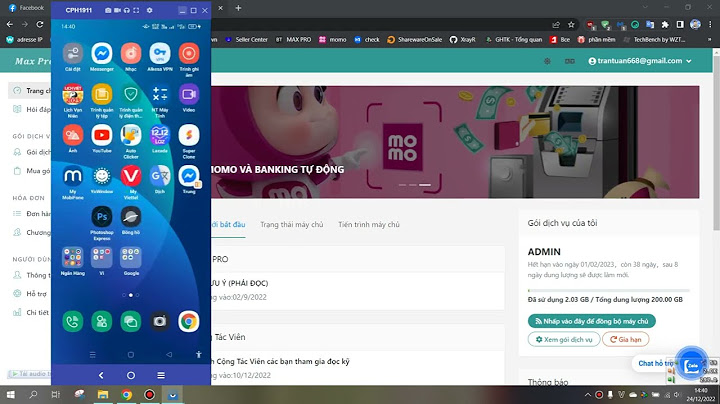Viewport: 720px width, 404px height.
Task: Launch Chrome from the phone dock
Action: click(189, 322)
